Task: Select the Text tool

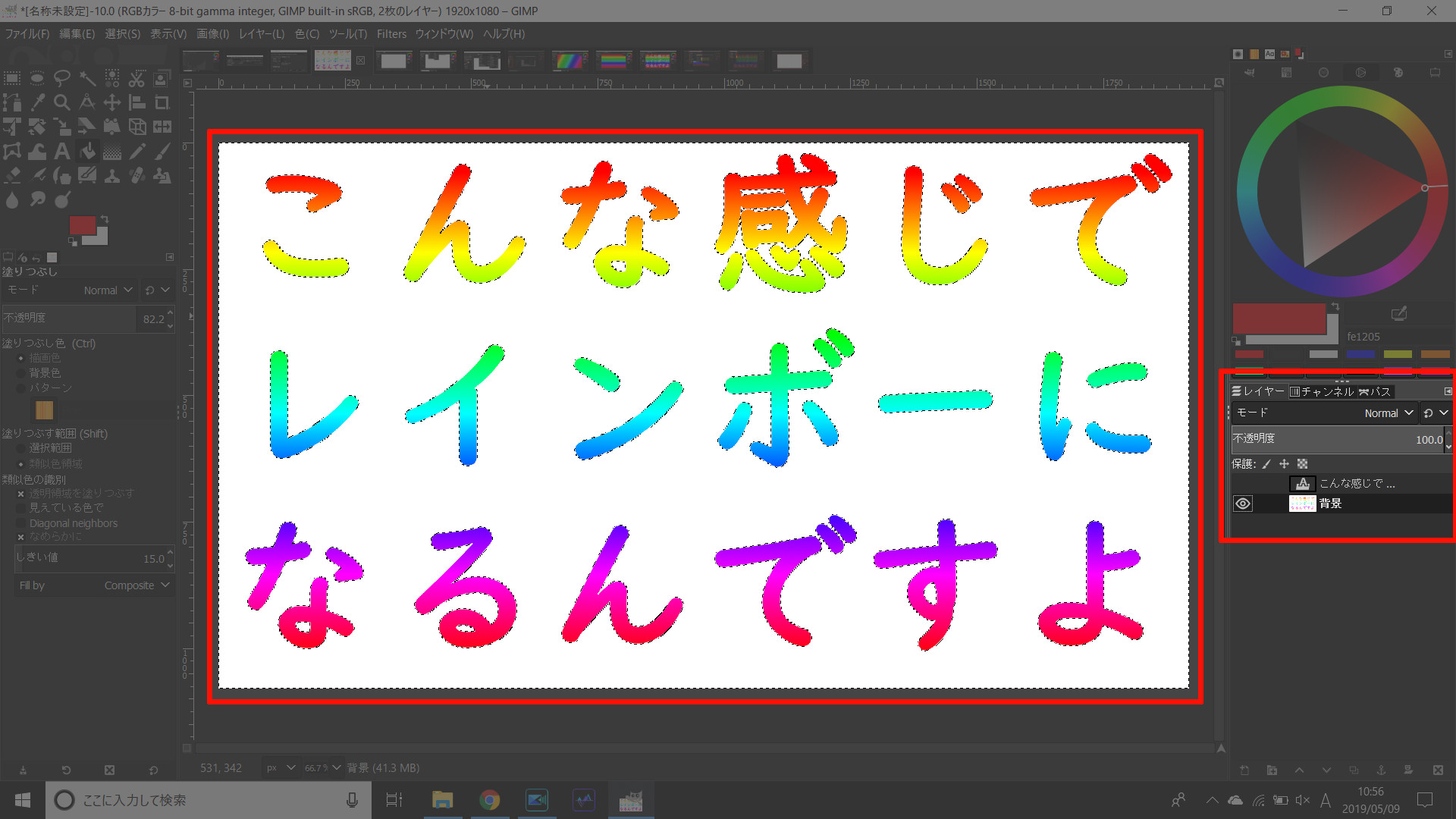Action: tap(62, 150)
